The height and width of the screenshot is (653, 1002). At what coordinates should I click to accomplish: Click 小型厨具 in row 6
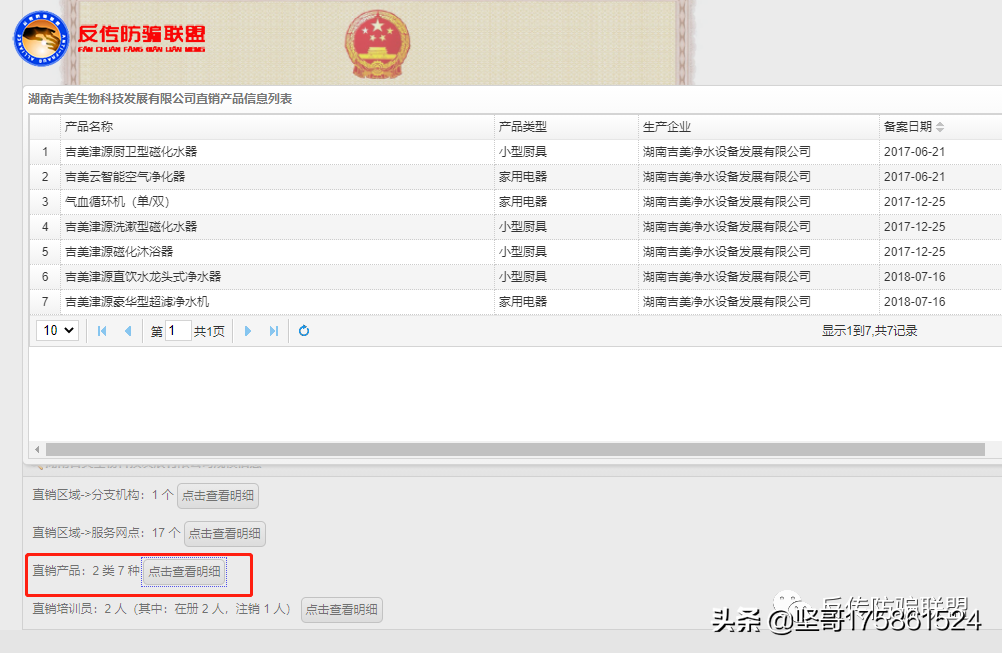point(523,277)
